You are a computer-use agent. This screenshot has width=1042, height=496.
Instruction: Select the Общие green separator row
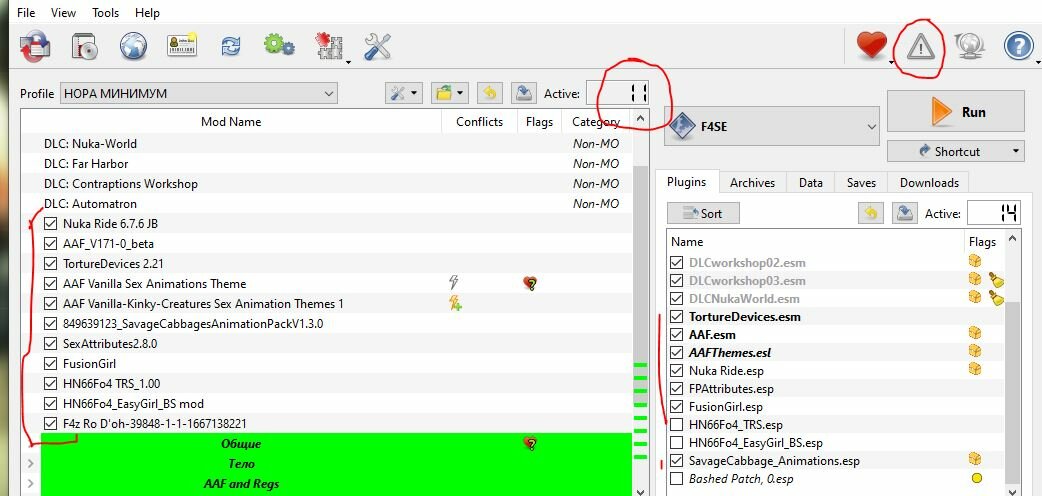pos(336,443)
